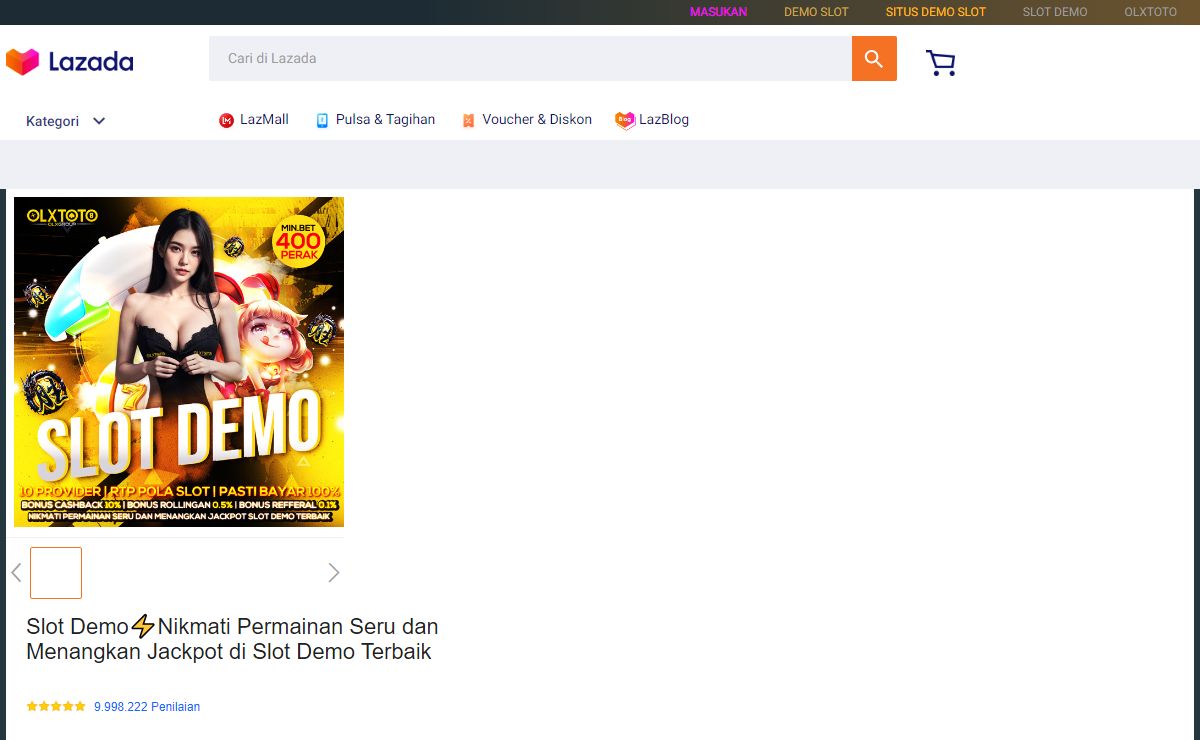Open the MASUKAN top menu item
The height and width of the screenshot is (740, 1200).
tap(718, 12)
